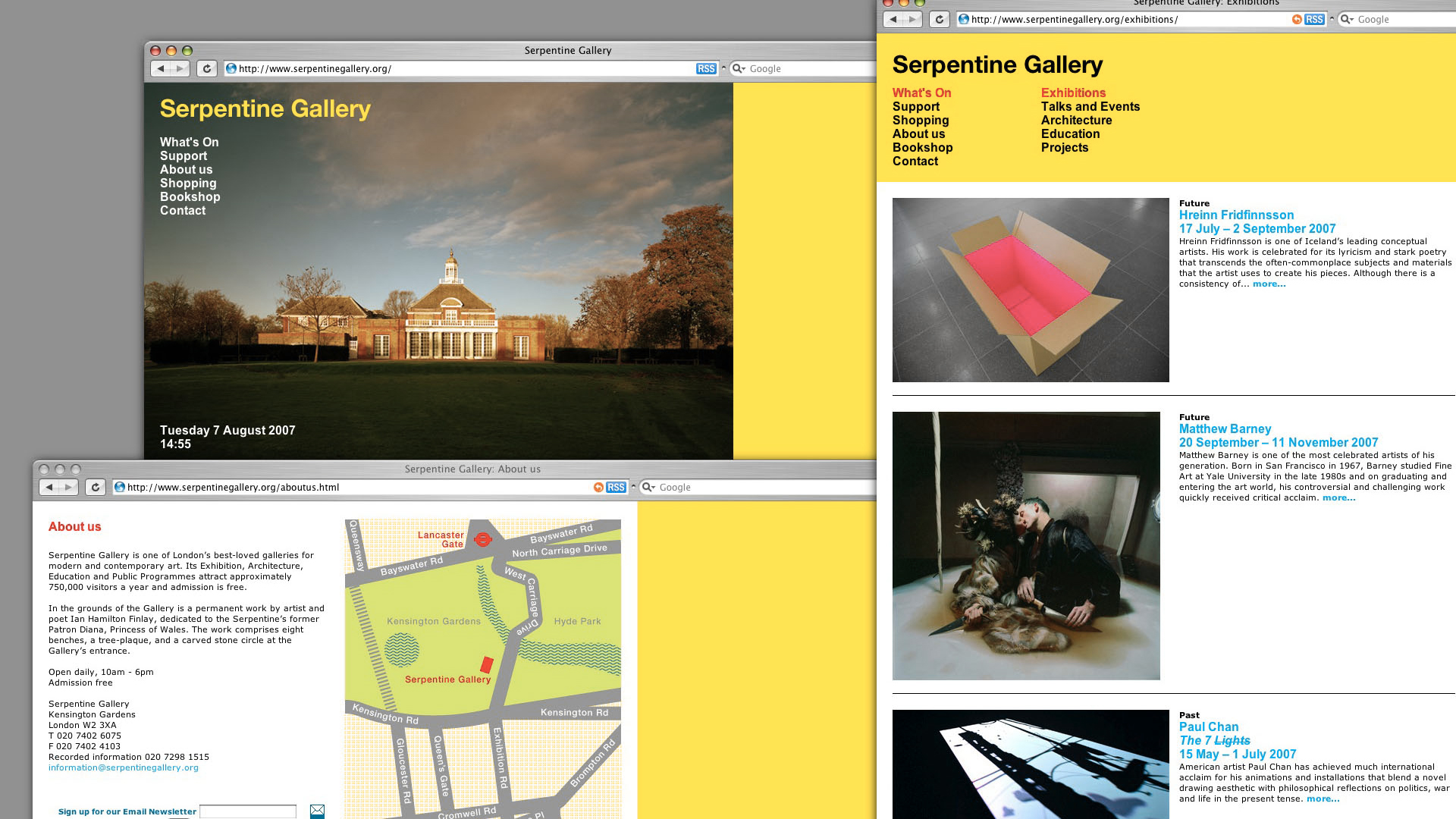Click white Bookshop link on homepage photo

click(x=190, y=197)
